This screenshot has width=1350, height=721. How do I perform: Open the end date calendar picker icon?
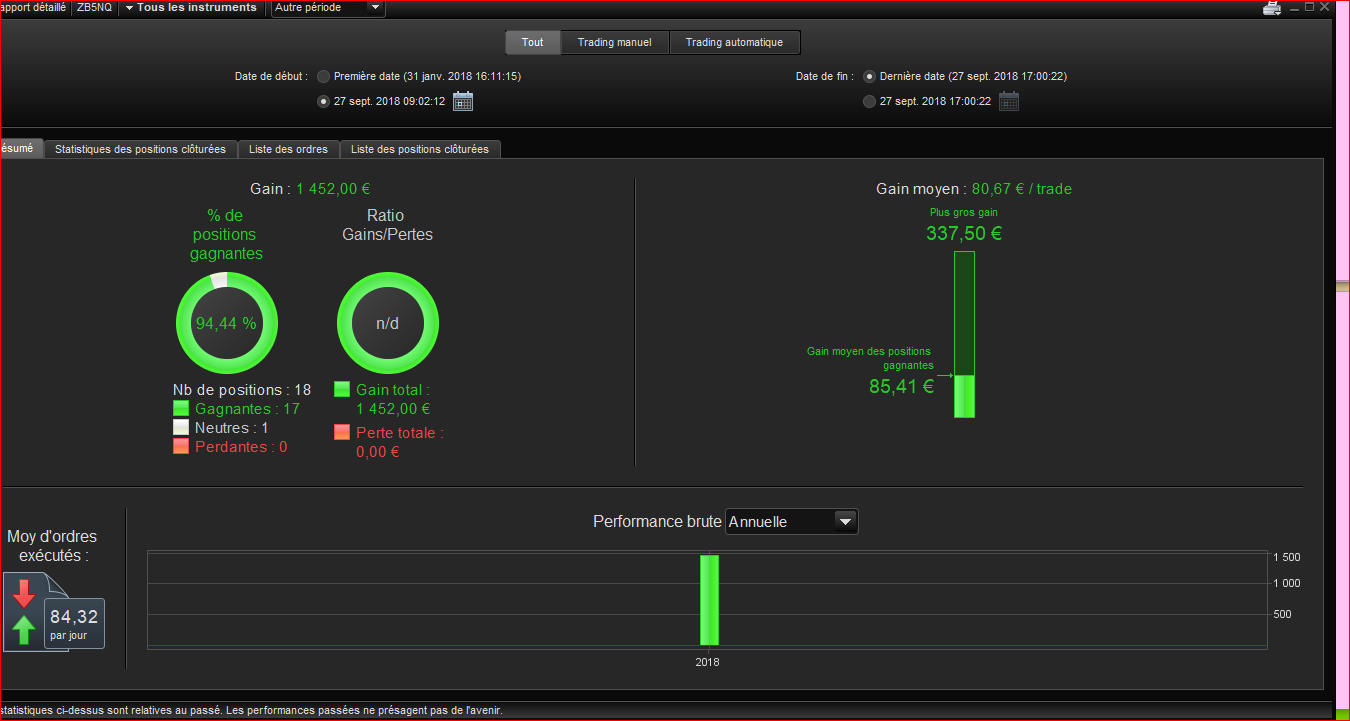pos(1009,101)
